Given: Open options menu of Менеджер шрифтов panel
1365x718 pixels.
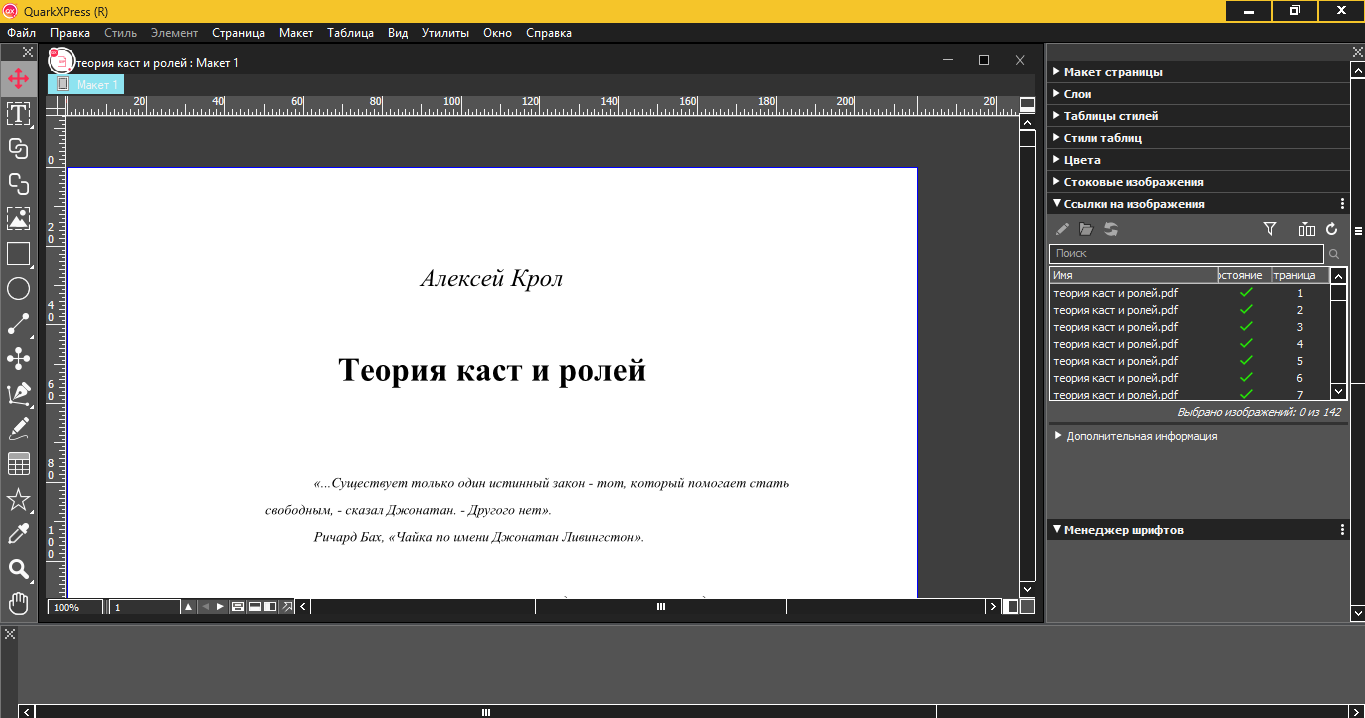Looking at the screenshot, I should [x=1342, y=530].
